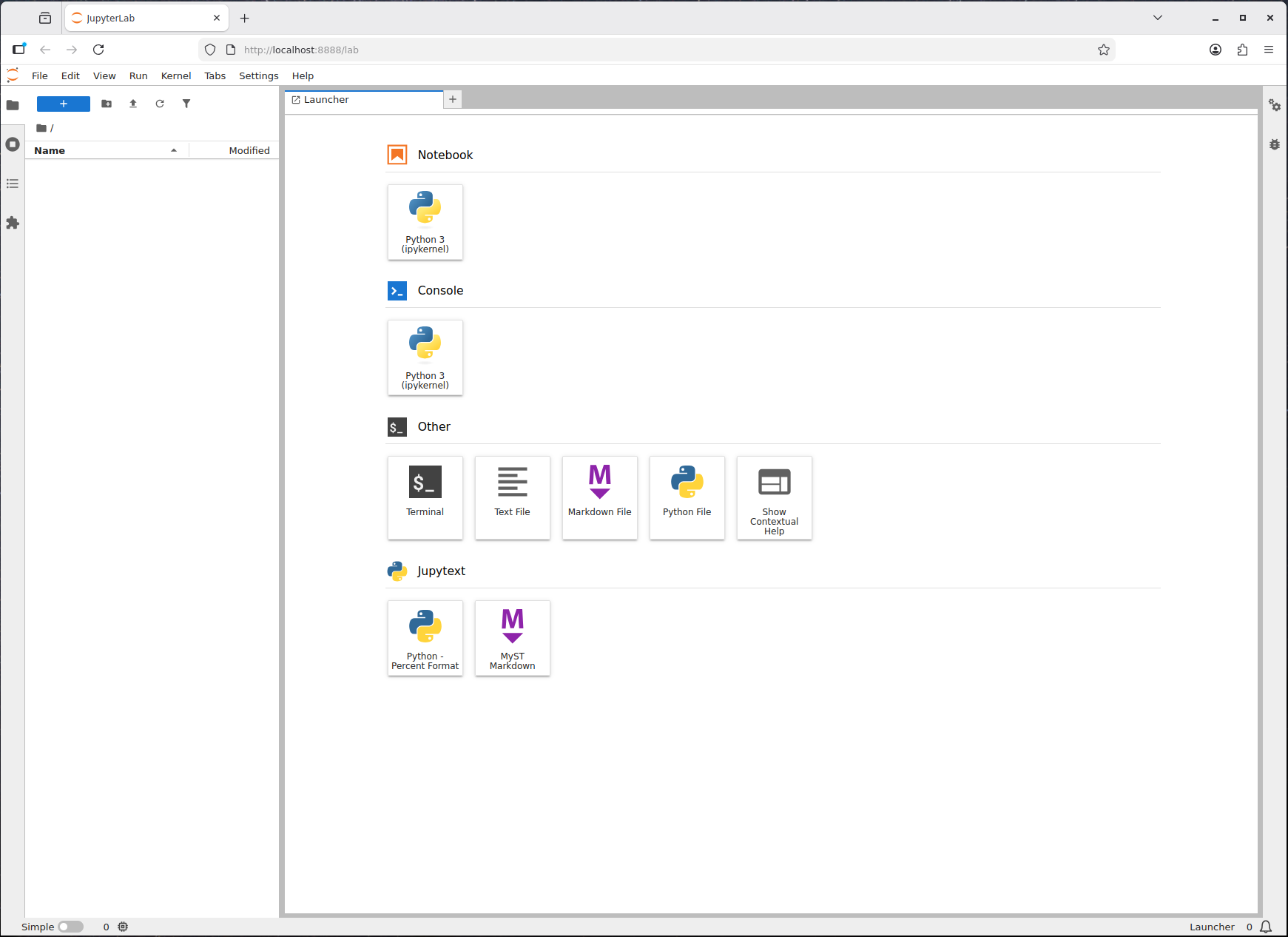
Task: Launch the Python 3 console
Action: pos(425,357)
